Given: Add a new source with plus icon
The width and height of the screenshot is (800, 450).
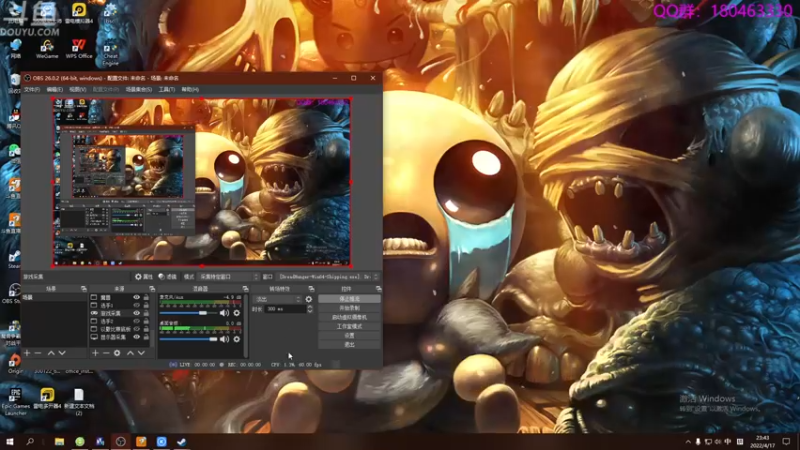Looking at the screenshot, I should [x=95, y=353].
